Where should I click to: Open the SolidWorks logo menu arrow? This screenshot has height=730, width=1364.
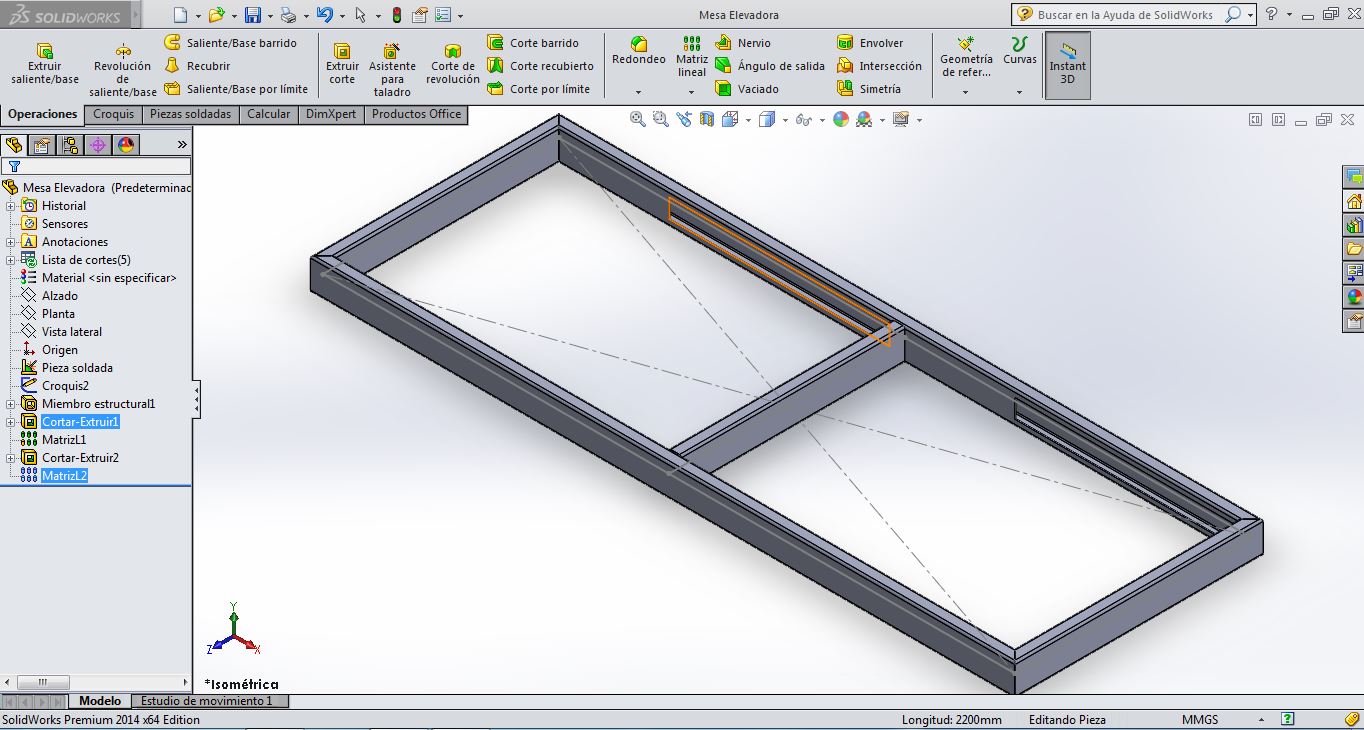[134, 16]
